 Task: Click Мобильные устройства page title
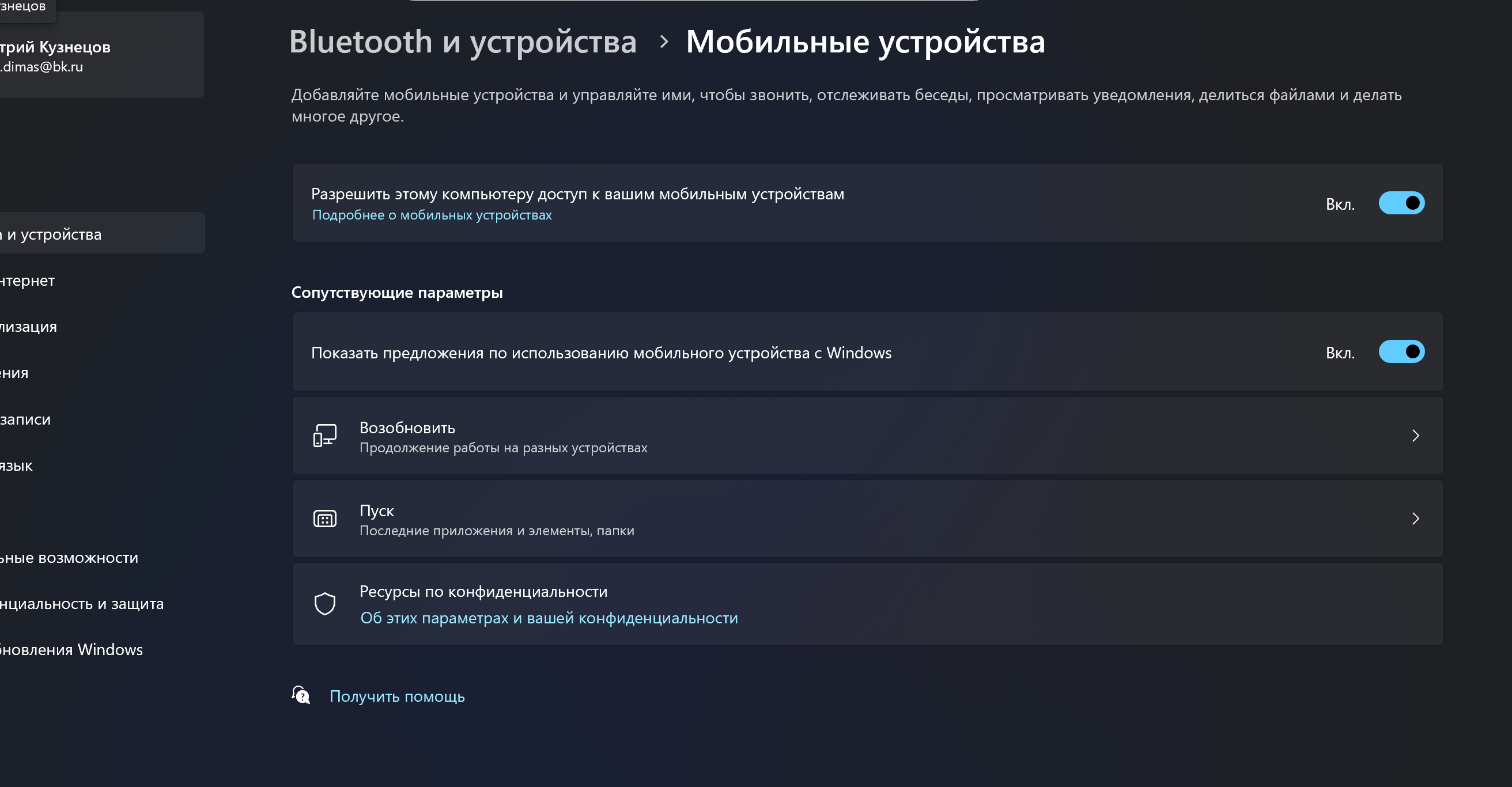click(865, 42)
